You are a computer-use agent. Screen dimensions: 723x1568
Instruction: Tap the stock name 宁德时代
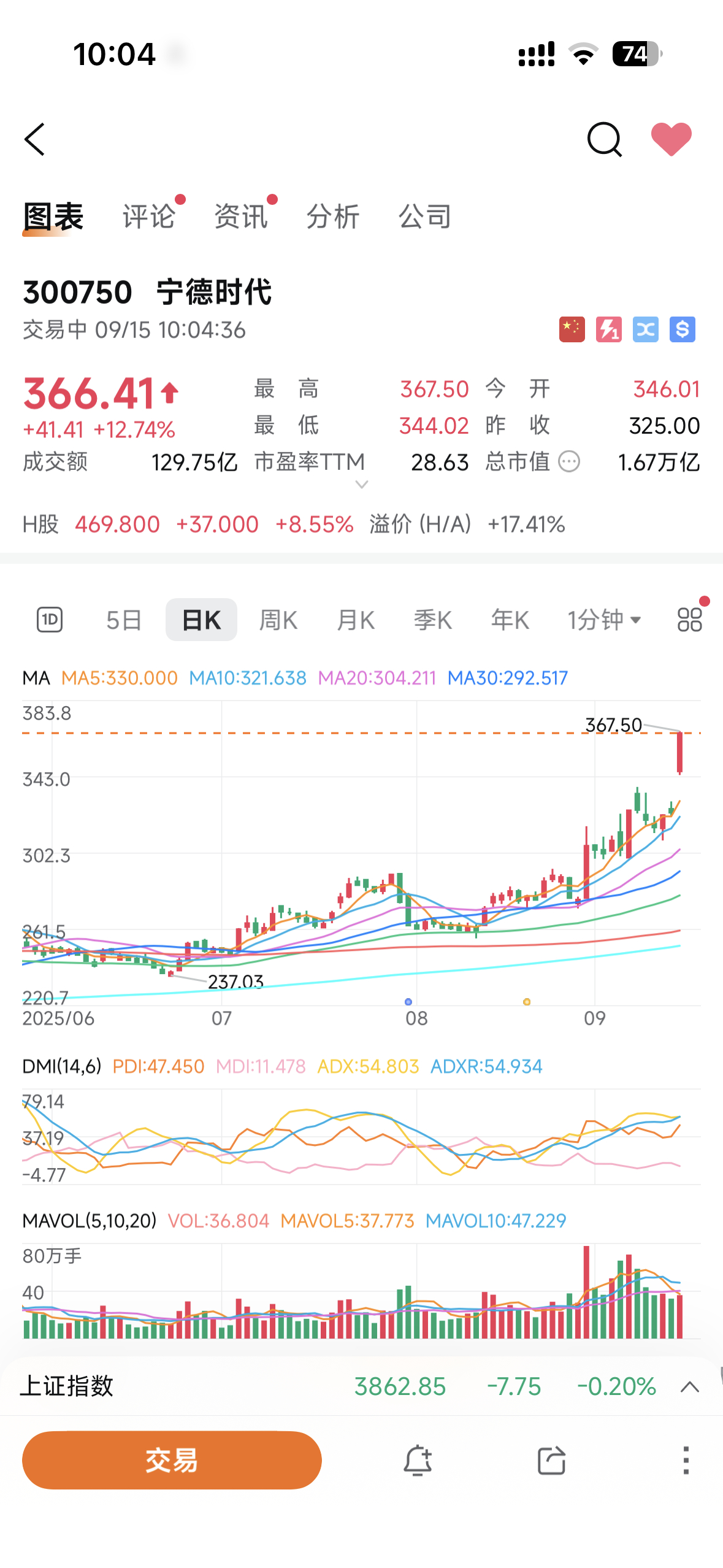pyautogui.click(x=214, y=292)
